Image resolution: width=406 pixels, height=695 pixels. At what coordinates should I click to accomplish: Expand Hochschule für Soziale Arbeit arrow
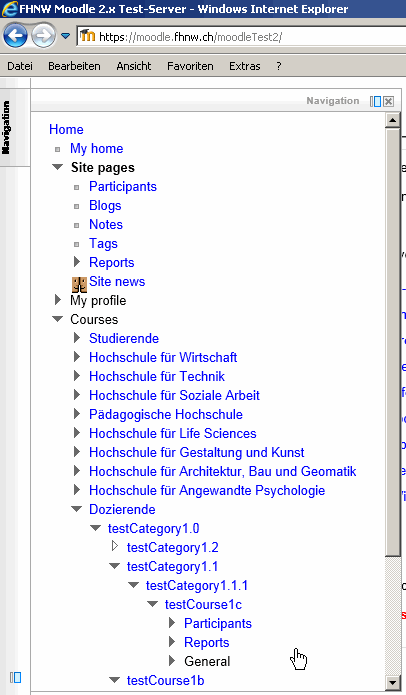click(77, 395)
